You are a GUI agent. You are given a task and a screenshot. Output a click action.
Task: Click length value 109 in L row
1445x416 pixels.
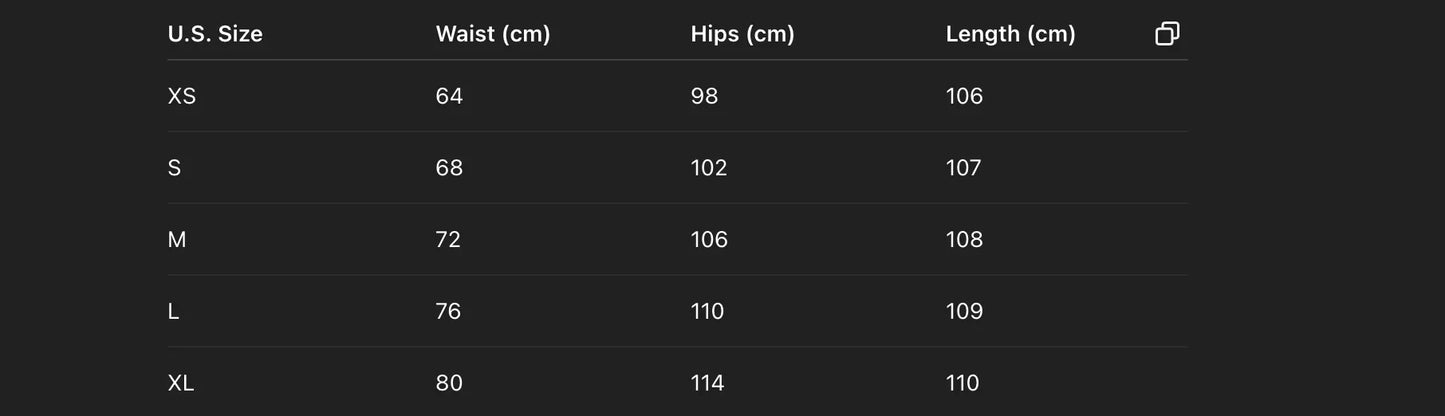coord(964,312)
